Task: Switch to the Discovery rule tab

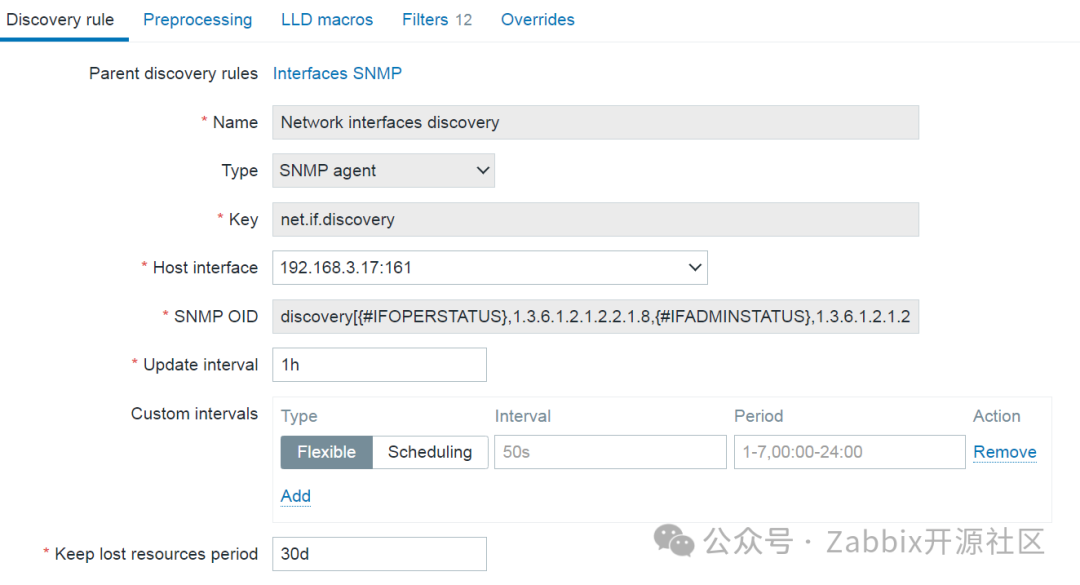Action: pyautogui.click(x=60, y=20)
